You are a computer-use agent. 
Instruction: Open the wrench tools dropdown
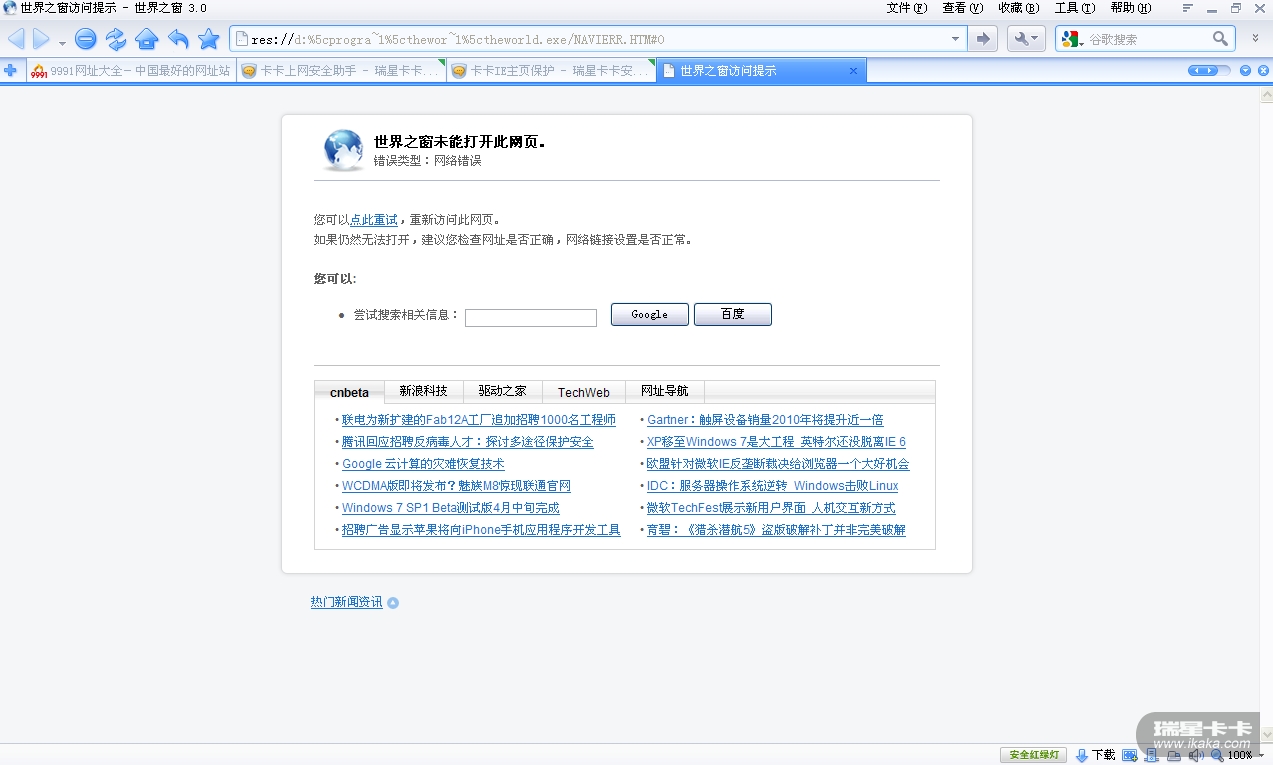tap(1025, 39)
